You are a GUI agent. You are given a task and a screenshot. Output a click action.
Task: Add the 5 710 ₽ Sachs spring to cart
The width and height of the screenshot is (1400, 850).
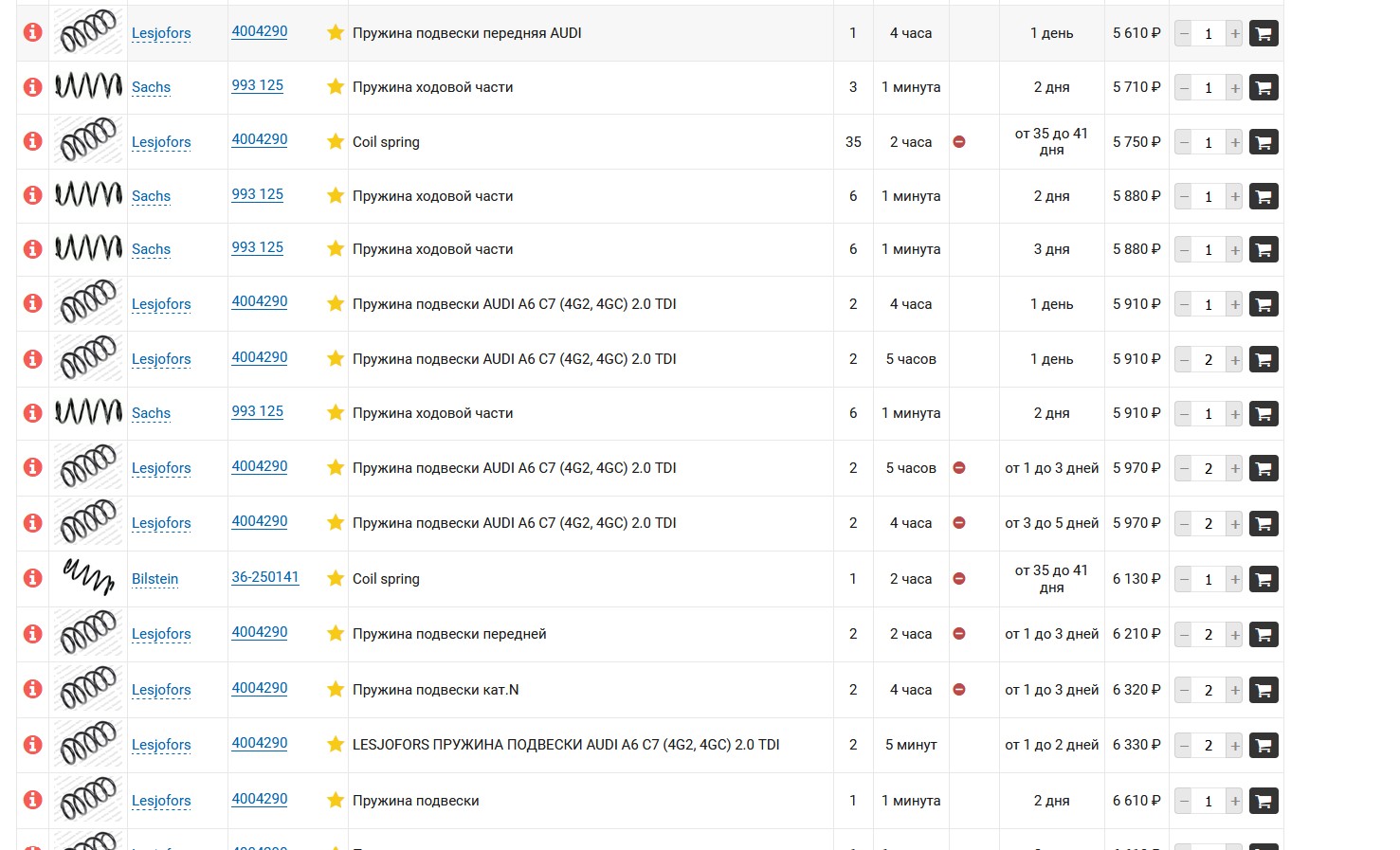[1264, 87]
